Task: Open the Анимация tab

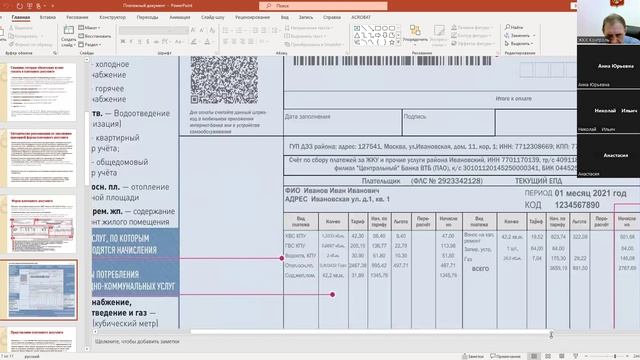Action: coord(180,17)
